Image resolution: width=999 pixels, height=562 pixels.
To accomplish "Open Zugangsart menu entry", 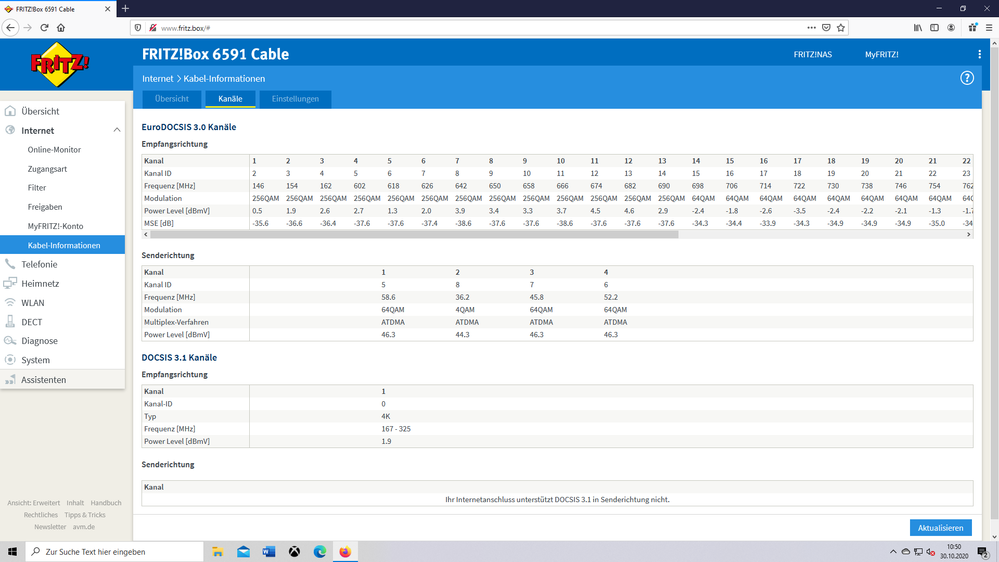I will [47, 169].
